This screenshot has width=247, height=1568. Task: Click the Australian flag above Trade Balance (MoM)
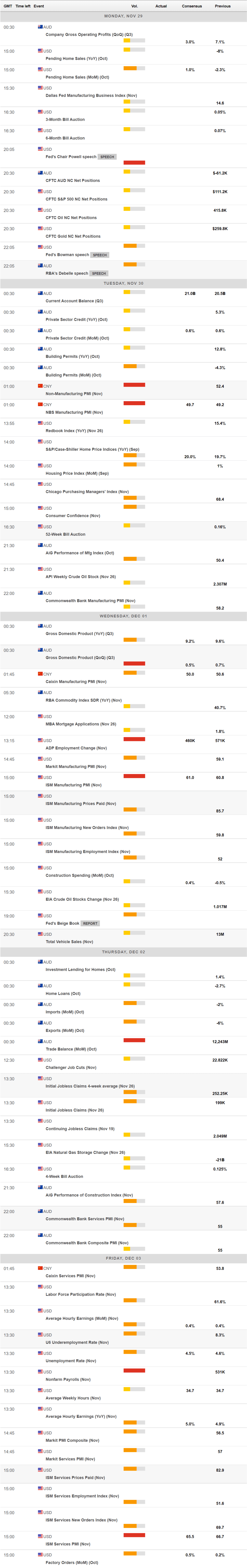click(x=40, y=1041)
